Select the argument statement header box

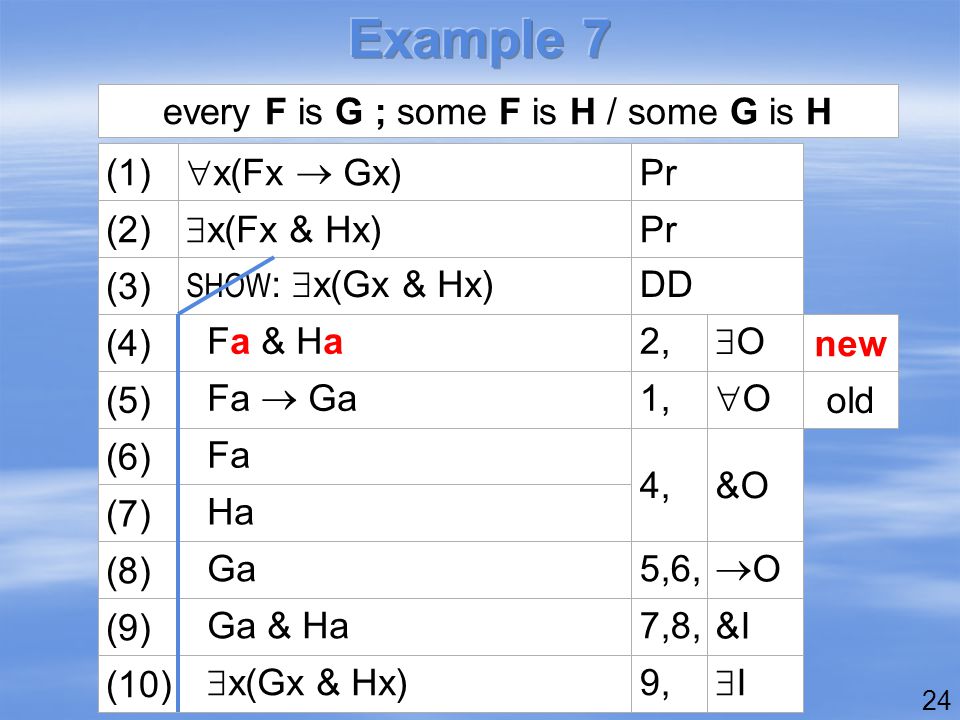click(498, 111)
